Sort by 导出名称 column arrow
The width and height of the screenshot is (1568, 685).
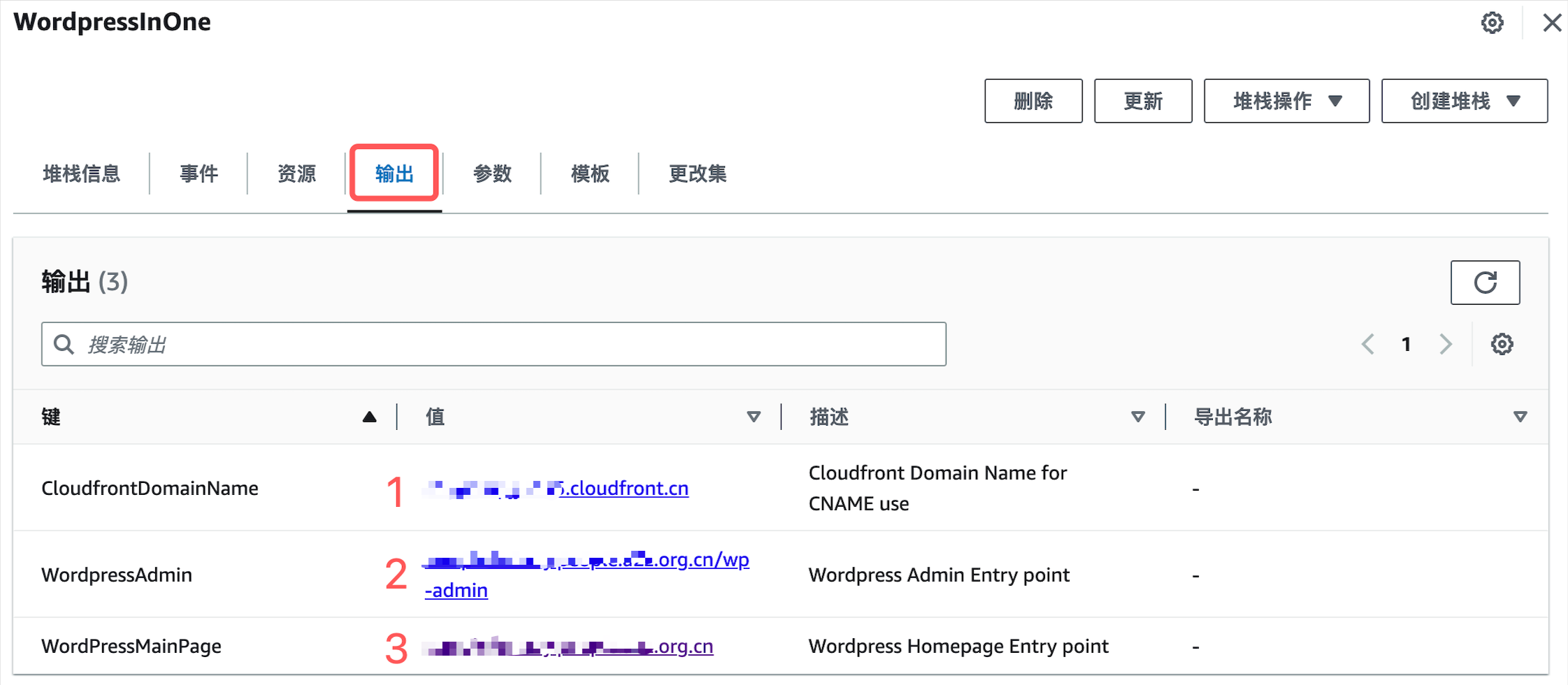[x=1520, y=417]
